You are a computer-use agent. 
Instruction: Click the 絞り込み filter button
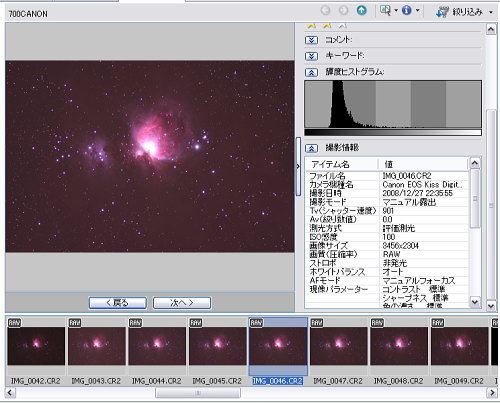(459, 12)
